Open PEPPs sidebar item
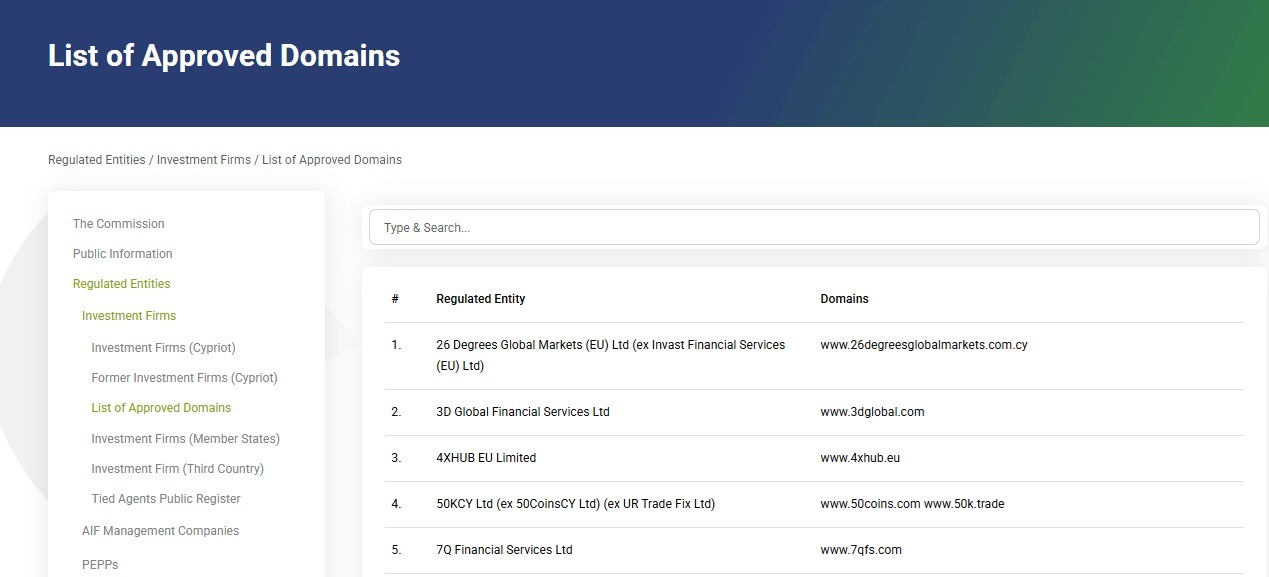The height and width of the screenshot is (577, 1269). (100, 565)
